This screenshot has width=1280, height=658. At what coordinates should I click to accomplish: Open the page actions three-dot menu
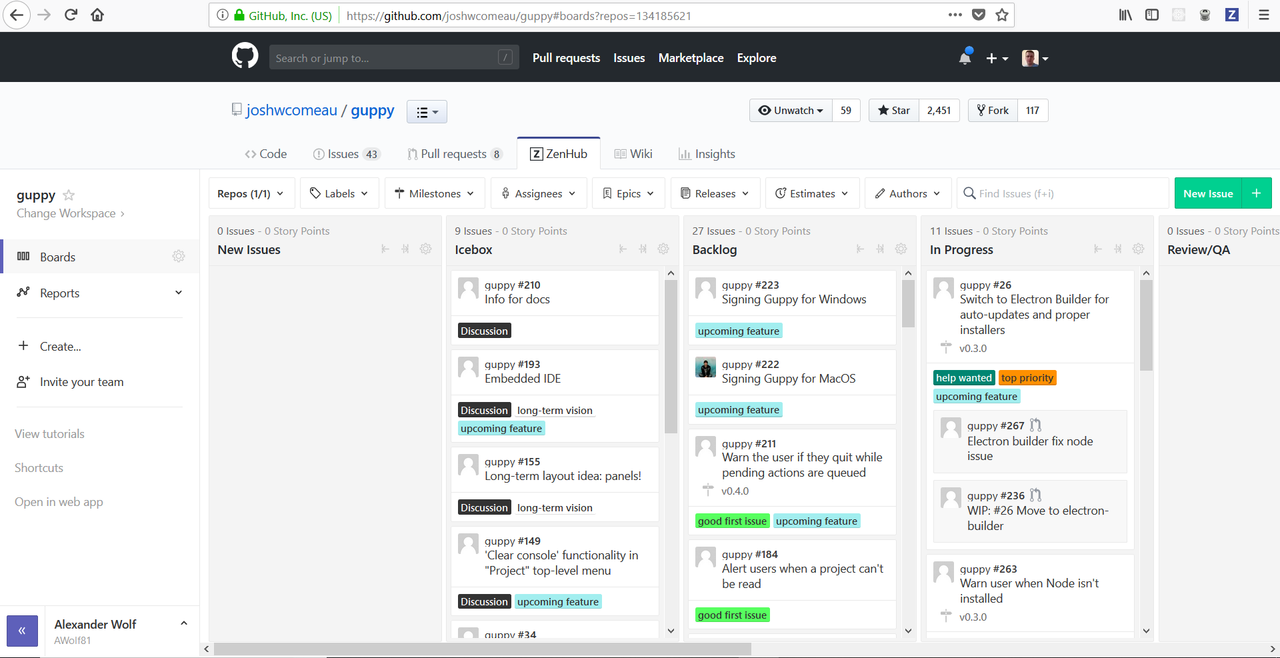coord(955,15)
